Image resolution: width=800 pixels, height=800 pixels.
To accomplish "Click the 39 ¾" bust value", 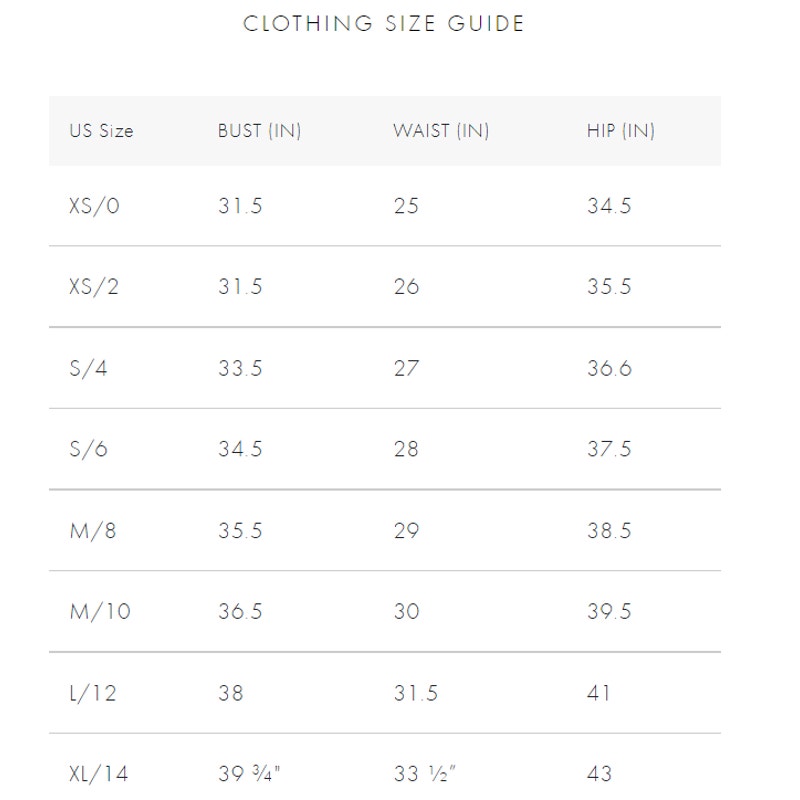I will (249, 773).
